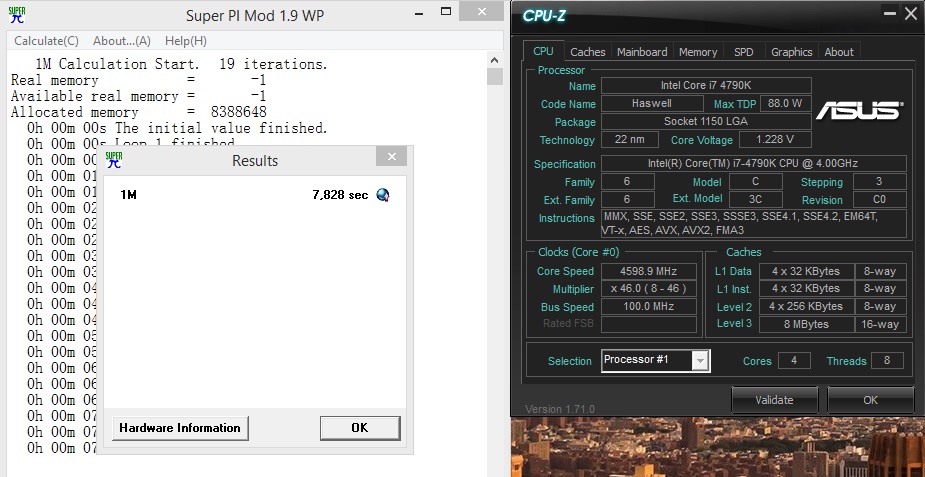
Task: Click the Revision value C0
Action: tap(880, 199)
